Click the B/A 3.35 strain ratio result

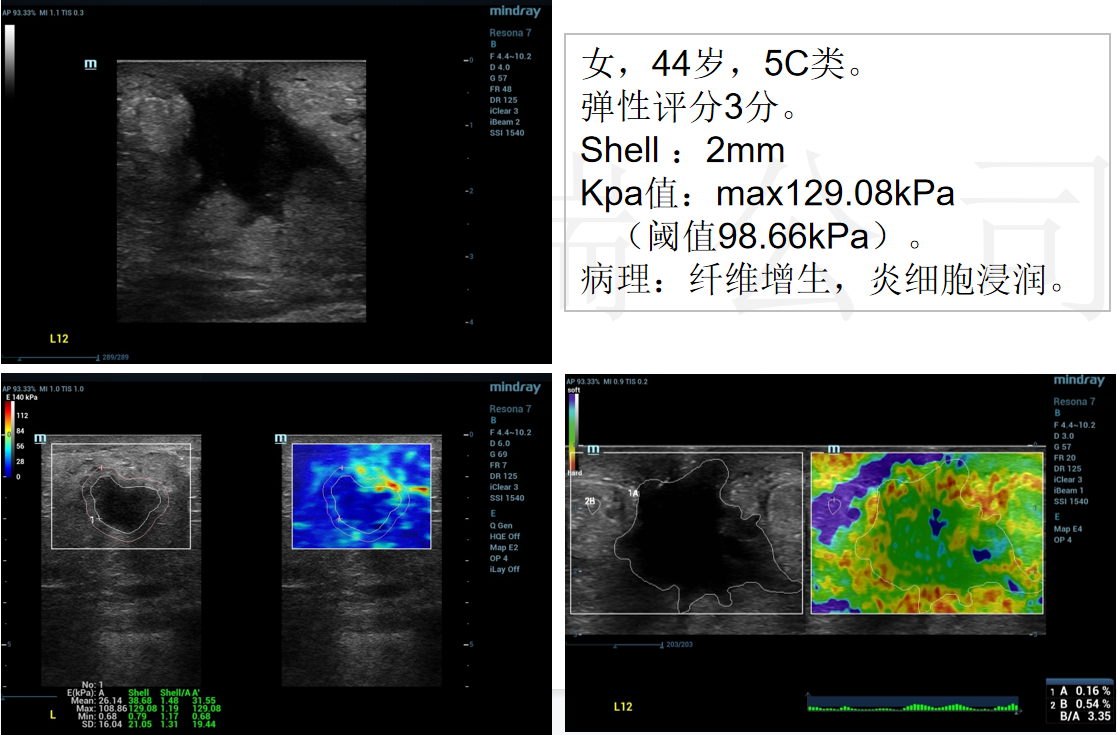coord(1079,716)
